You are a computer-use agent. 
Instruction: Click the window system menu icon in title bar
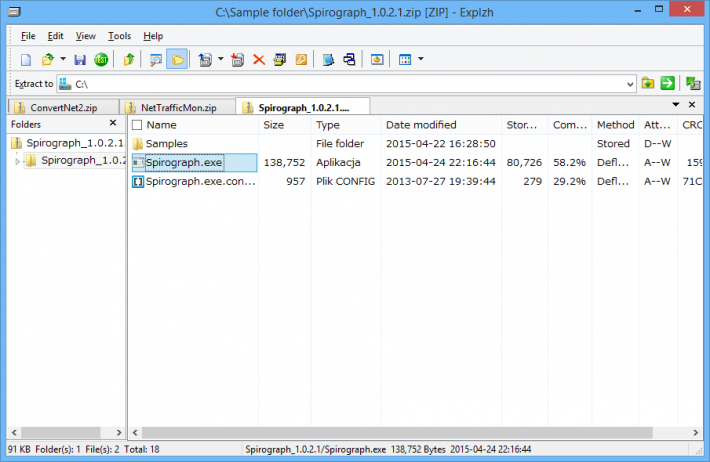click(x=14, y=12)
